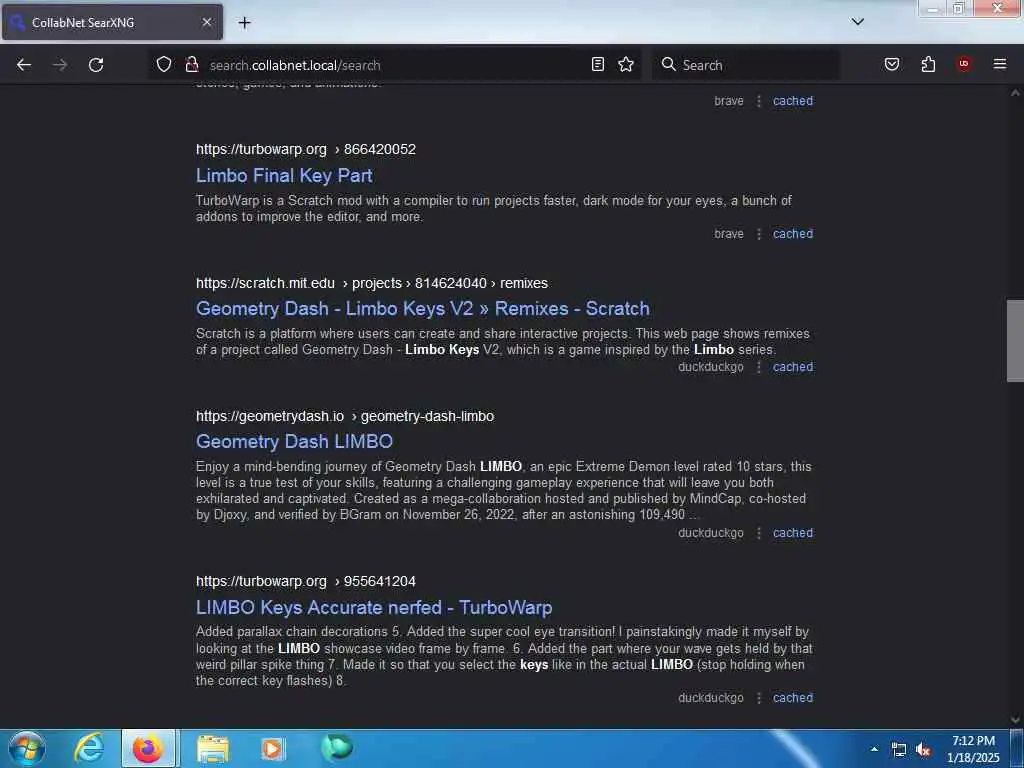Open the Windows Start menu
1024x768 pixels.
[x=26, y=748]
